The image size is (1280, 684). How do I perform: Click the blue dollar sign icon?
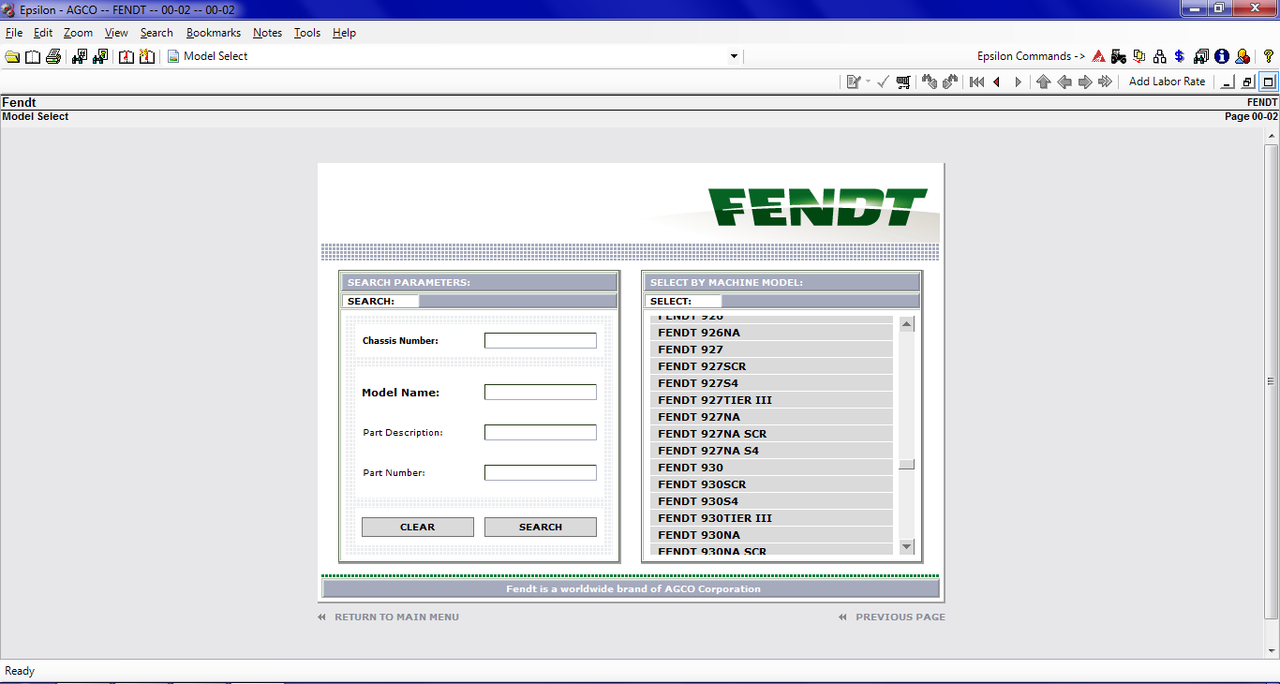1180,56
